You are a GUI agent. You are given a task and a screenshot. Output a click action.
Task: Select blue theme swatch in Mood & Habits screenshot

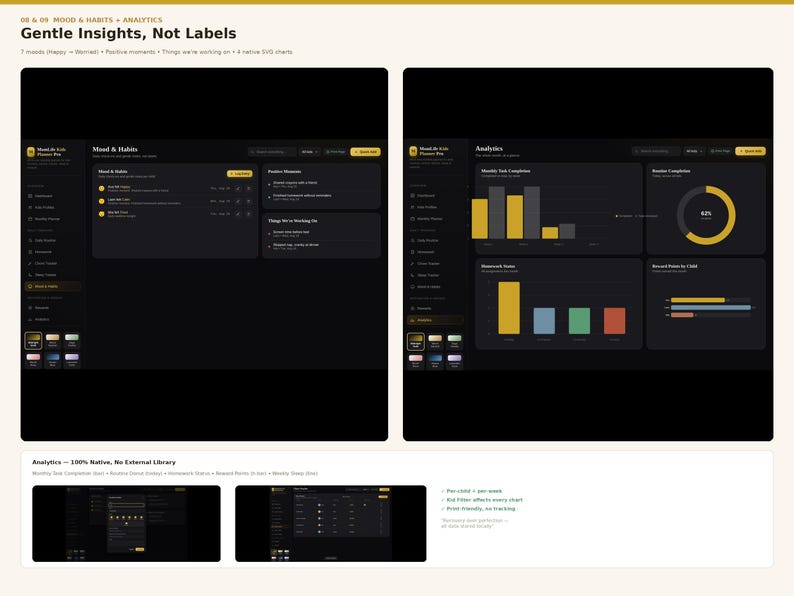[x=53, y=360]
